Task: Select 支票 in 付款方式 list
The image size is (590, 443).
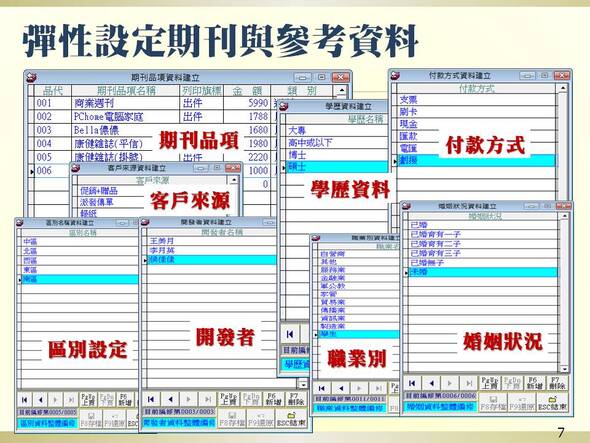Action: point(476,100)
